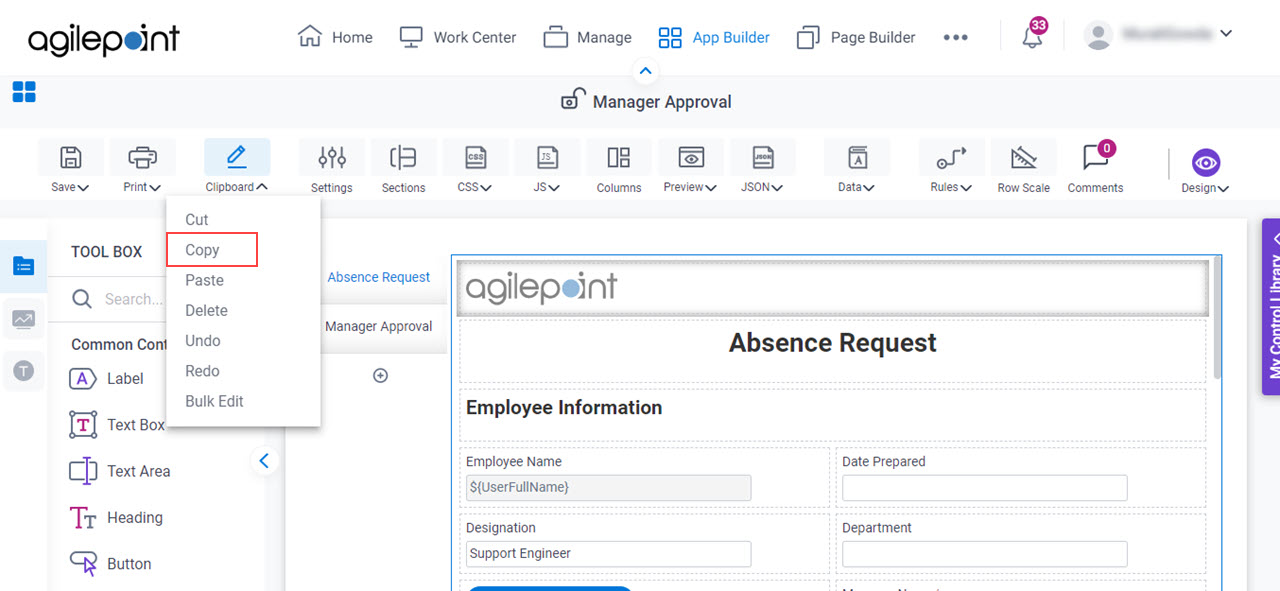1280x591 pixels.
Task: Add a Button control
Action: tap(110, 564)
